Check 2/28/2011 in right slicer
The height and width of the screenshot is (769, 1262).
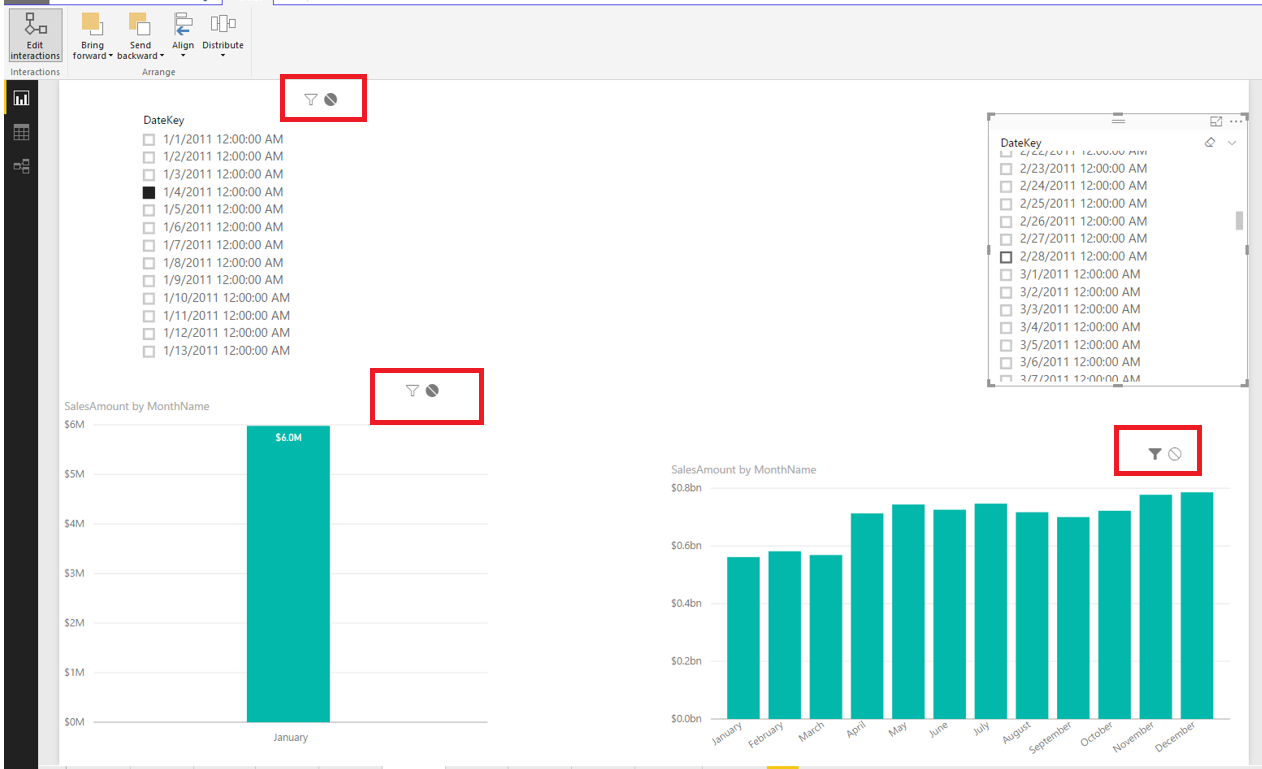point(1006,257)
